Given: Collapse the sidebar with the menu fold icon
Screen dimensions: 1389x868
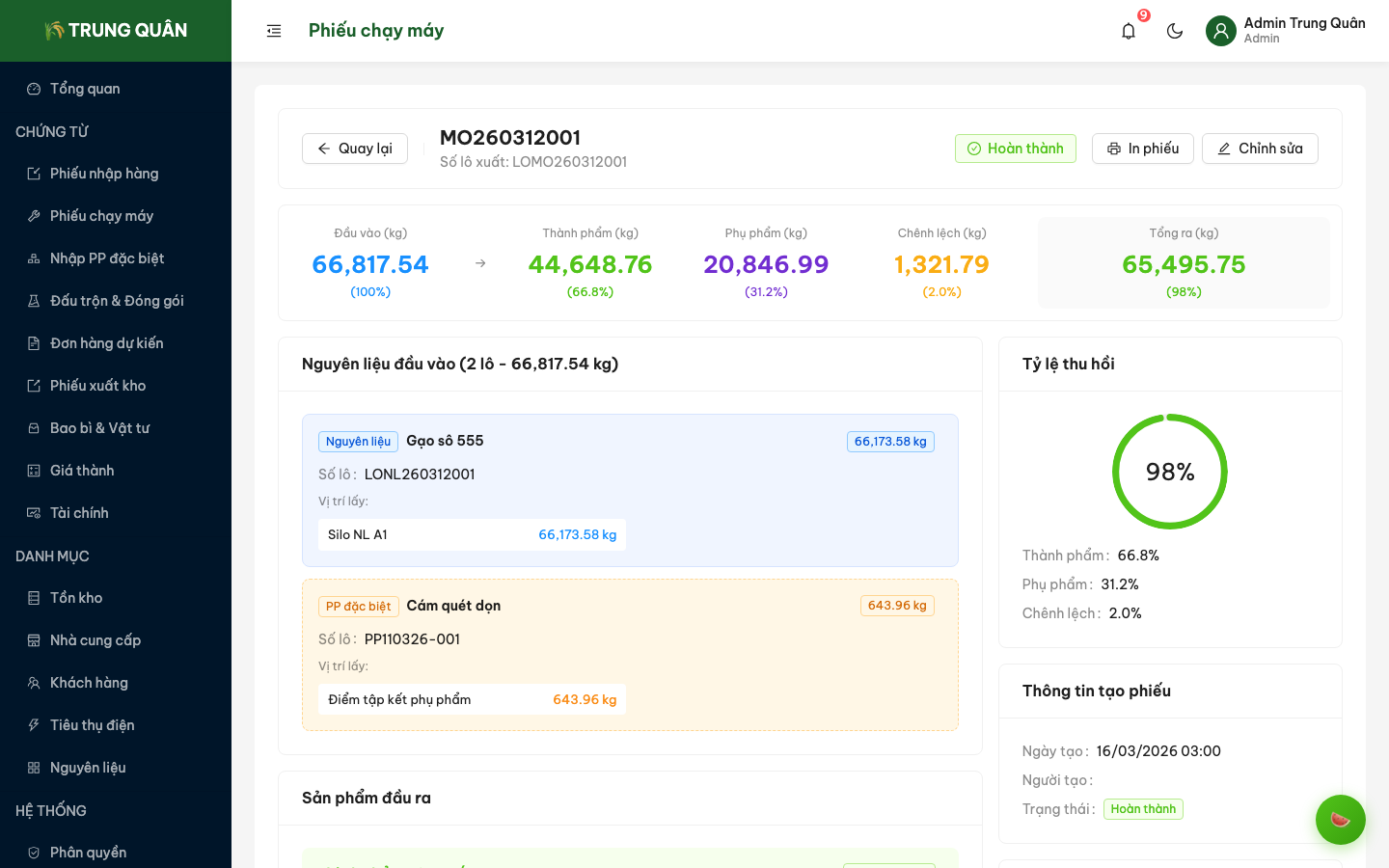Looking at the screenshot, I should (x=274, y=31).
